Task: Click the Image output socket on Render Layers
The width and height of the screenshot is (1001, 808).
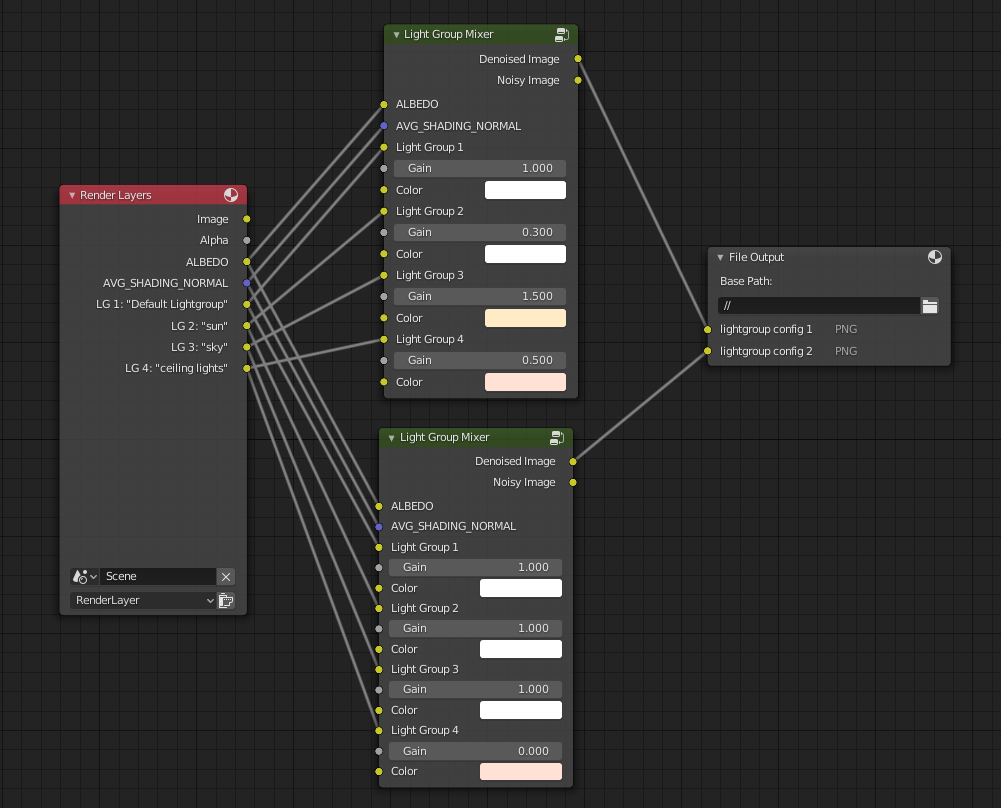Action: (x=247, y=219)
